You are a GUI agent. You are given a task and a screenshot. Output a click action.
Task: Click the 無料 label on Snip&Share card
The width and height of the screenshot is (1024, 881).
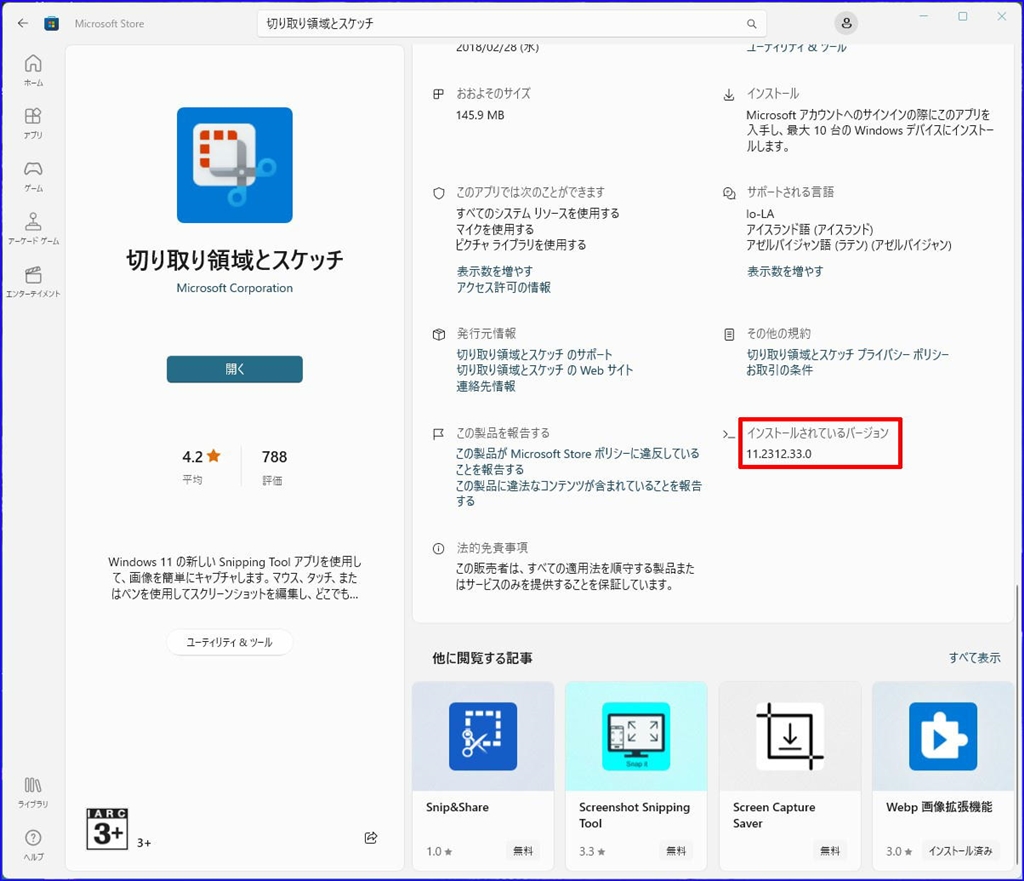(x=522, y=851)
